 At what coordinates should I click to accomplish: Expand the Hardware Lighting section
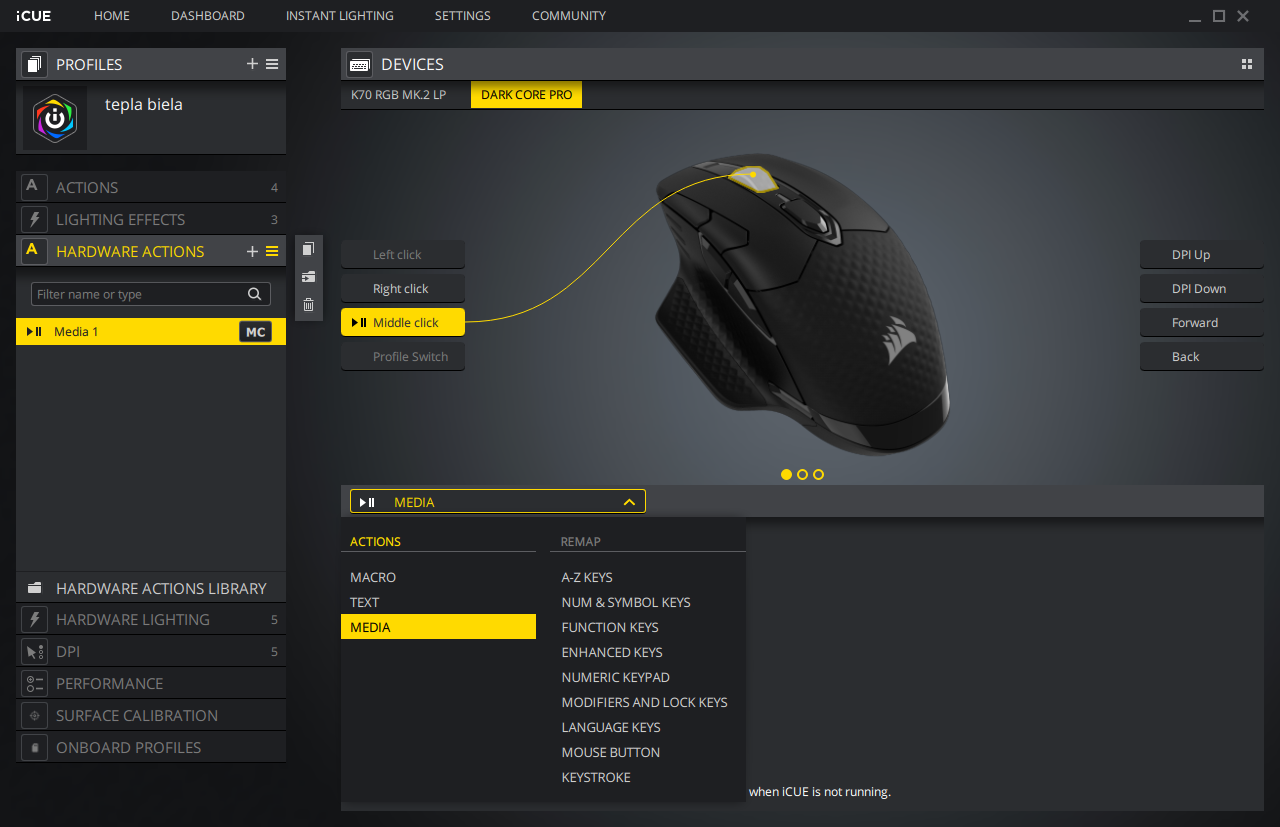pos(151,619)
